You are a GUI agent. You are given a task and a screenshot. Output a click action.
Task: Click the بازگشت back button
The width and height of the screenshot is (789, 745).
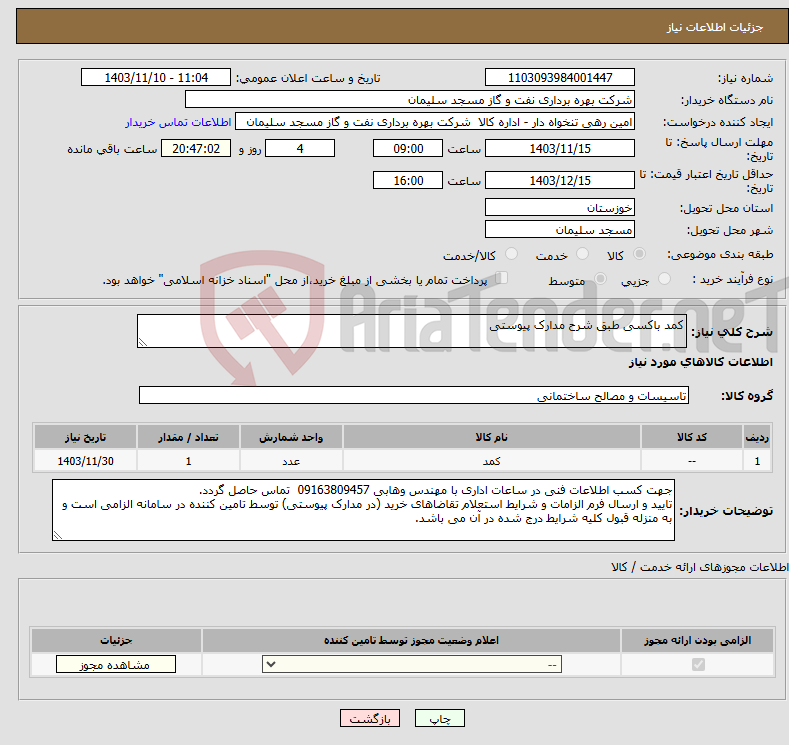click(370, 718)
